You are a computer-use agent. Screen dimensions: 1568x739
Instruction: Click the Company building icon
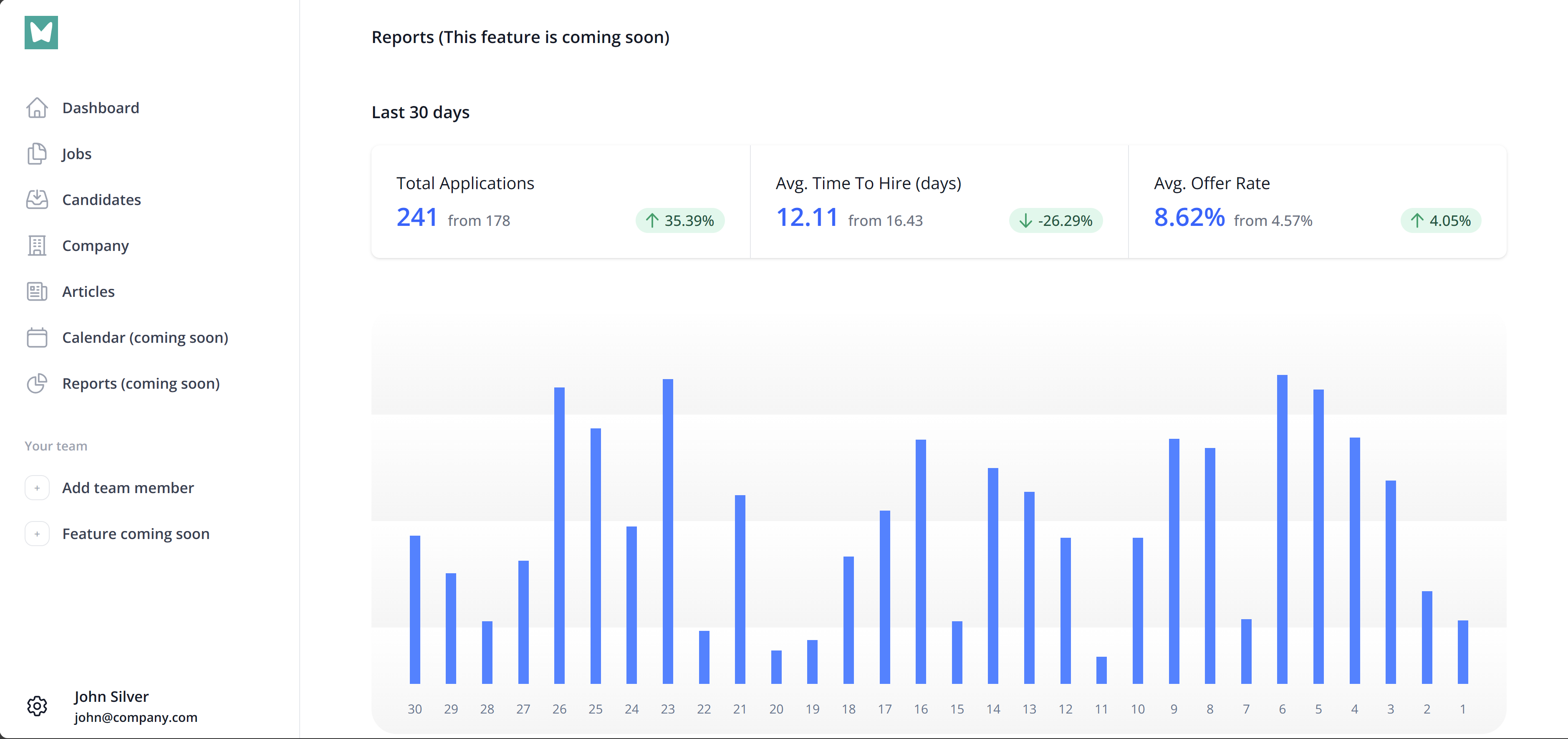point(37,245)
